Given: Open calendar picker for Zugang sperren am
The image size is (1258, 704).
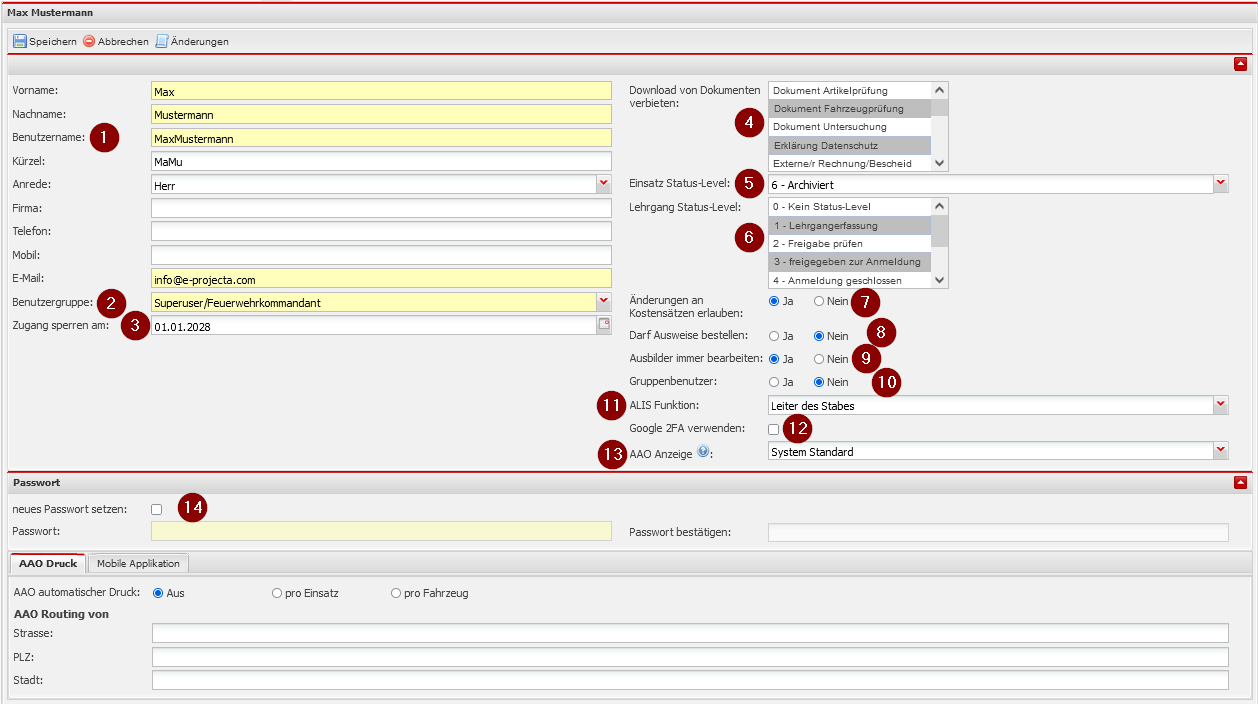Looking at the screenshot, I should 604,325.
